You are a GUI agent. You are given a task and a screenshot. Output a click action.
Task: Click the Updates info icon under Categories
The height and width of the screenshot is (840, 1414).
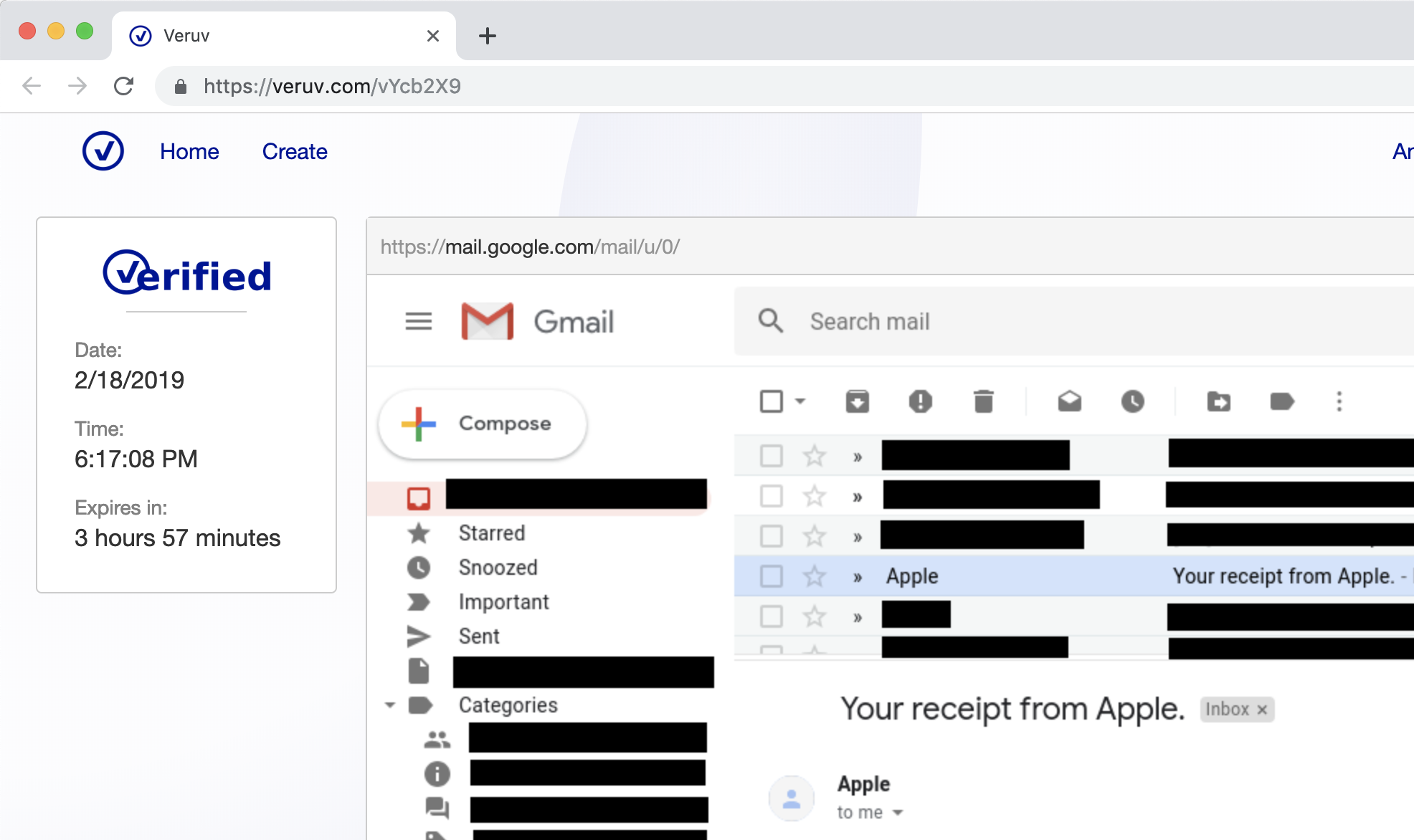click(x=437, y=773)
